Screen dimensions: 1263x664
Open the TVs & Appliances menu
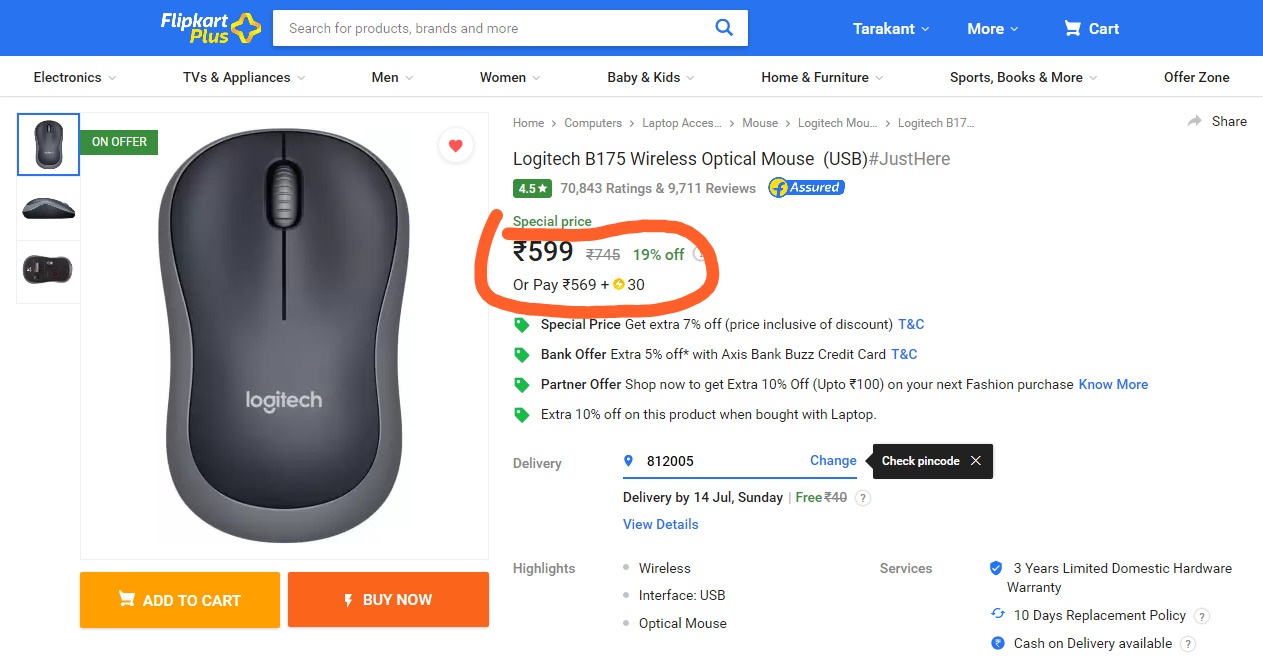point(244,77)
